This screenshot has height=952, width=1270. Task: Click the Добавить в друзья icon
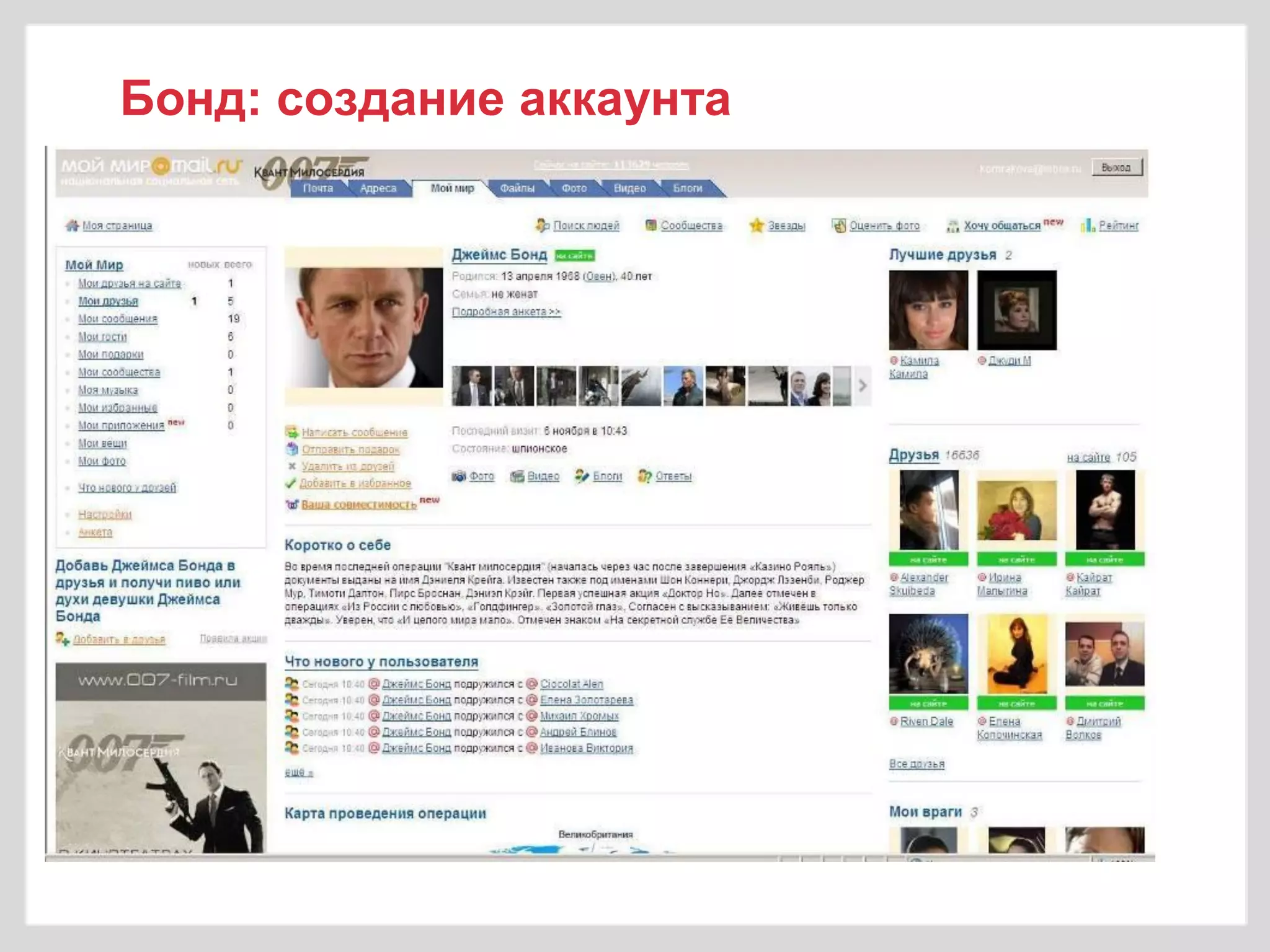62,638
